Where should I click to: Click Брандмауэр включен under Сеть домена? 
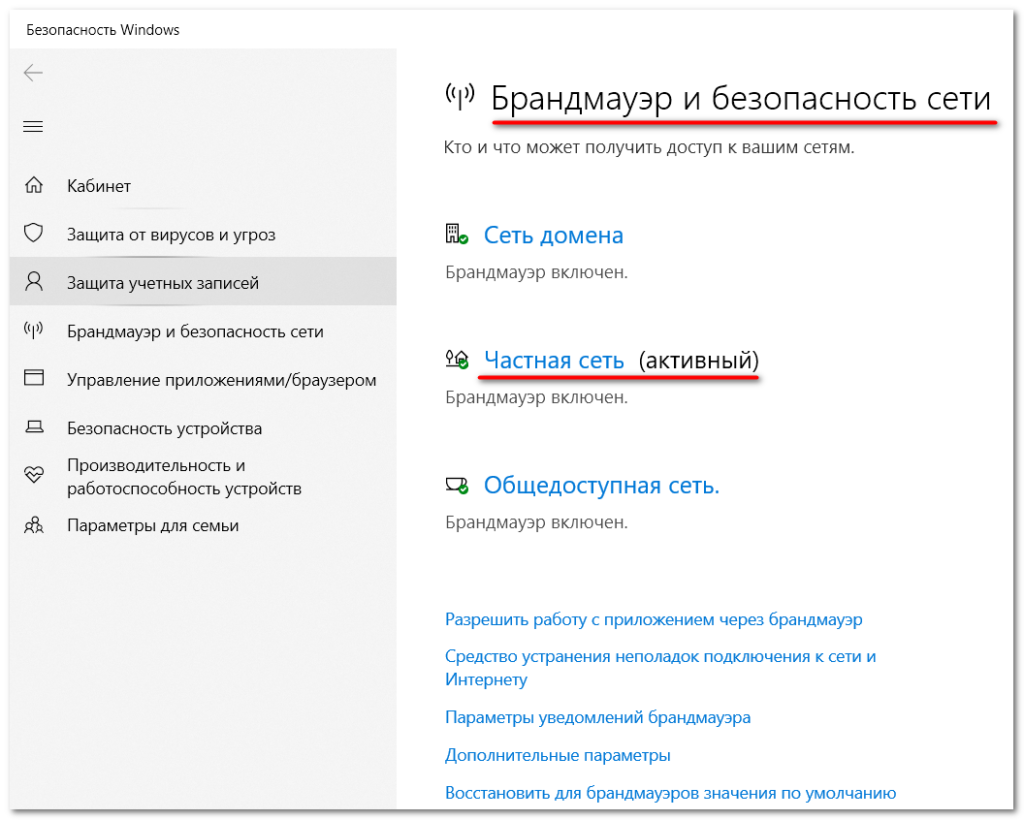(536, 272)
